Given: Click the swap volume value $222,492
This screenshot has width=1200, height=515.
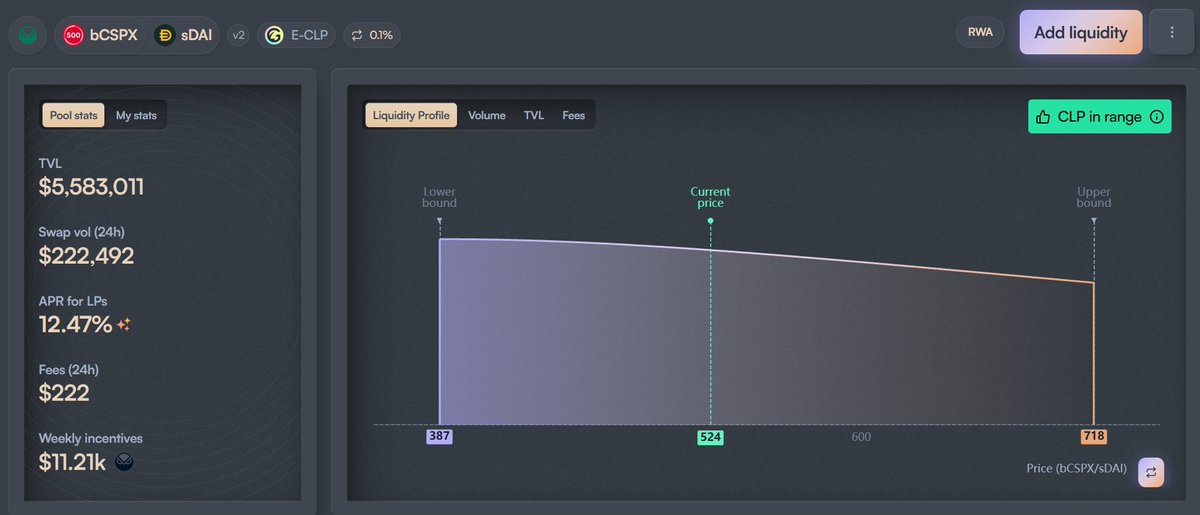Looking at the screenshot, I should (86, 256).
